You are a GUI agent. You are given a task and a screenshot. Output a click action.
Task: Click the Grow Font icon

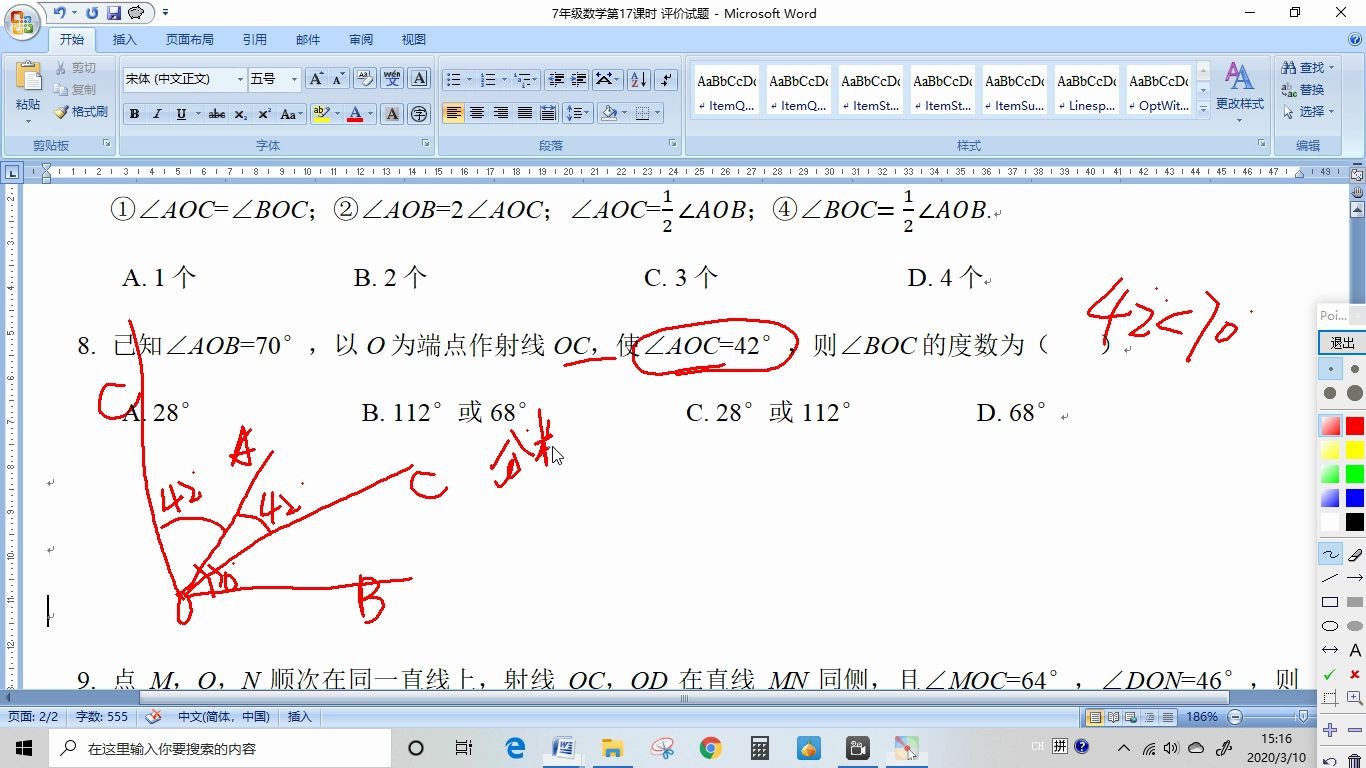316,79
